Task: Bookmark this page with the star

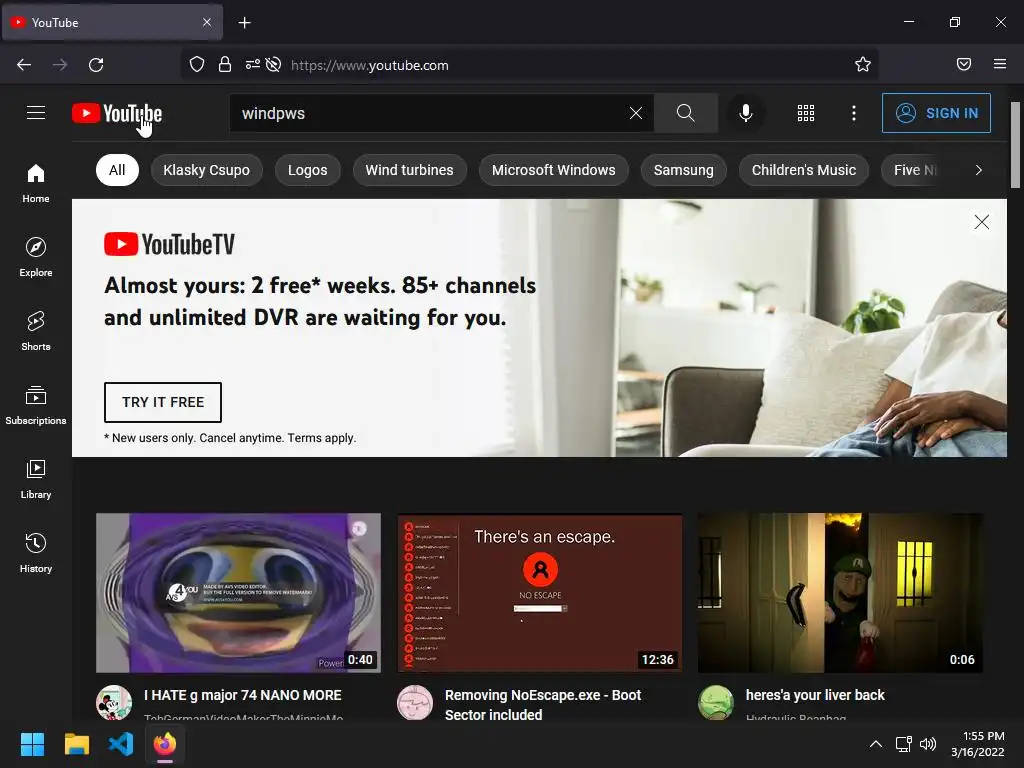Action: (863, 64)
